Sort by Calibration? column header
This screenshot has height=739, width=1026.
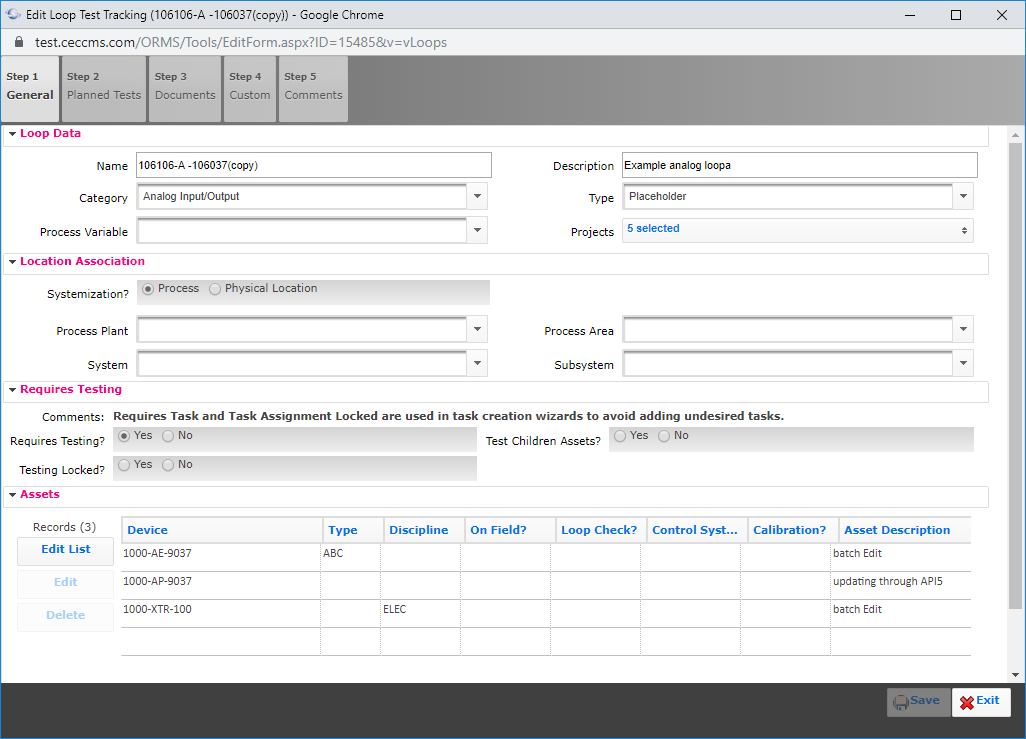click(793, 530)
